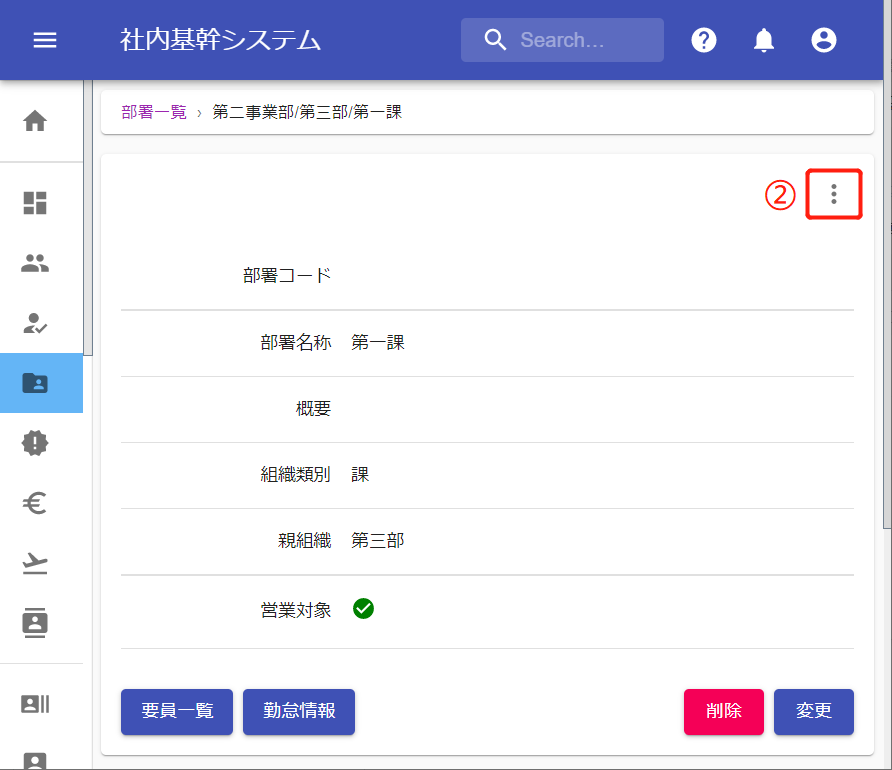This screenshot has width=892, height=770.
Task: Open the hamburger navigation menu
Action: [45, 40]
